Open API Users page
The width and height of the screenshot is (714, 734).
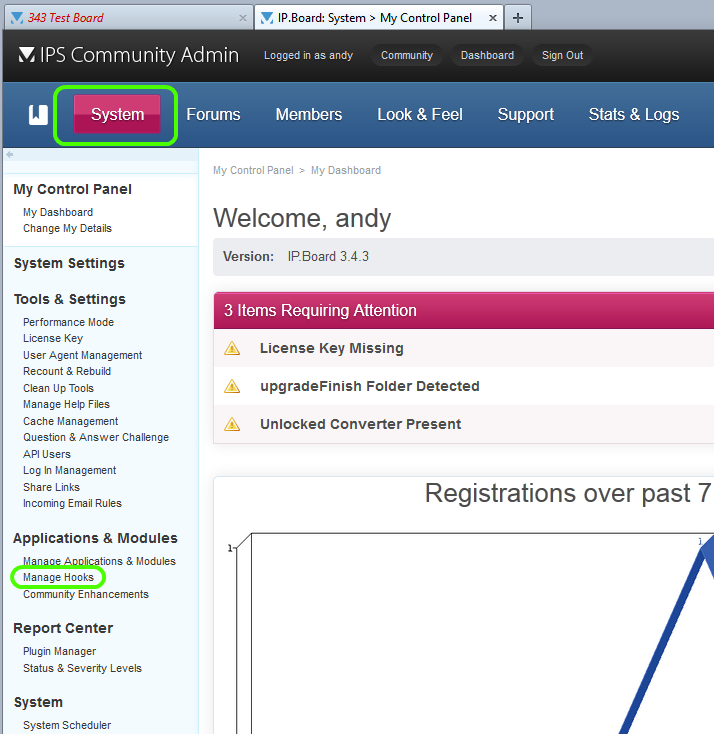(47, 455)
